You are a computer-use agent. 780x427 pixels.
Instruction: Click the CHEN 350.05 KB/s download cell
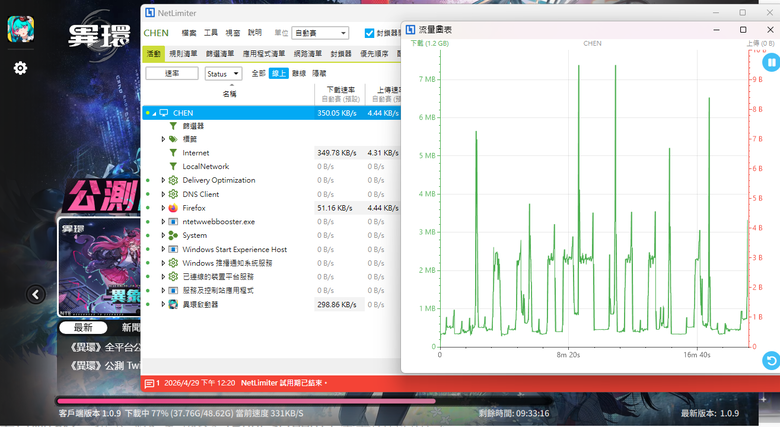pyautogui.click(x=338, y=113)
